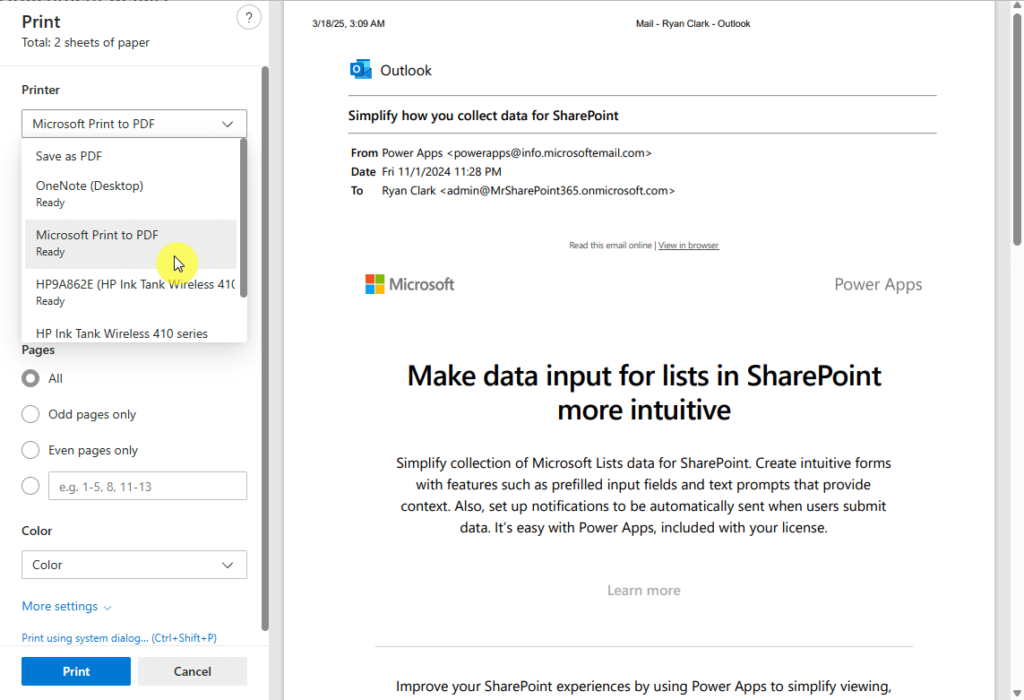Click the preview scrollbar down arrow
The image size is (1024, 700).
click(1017, 693)
